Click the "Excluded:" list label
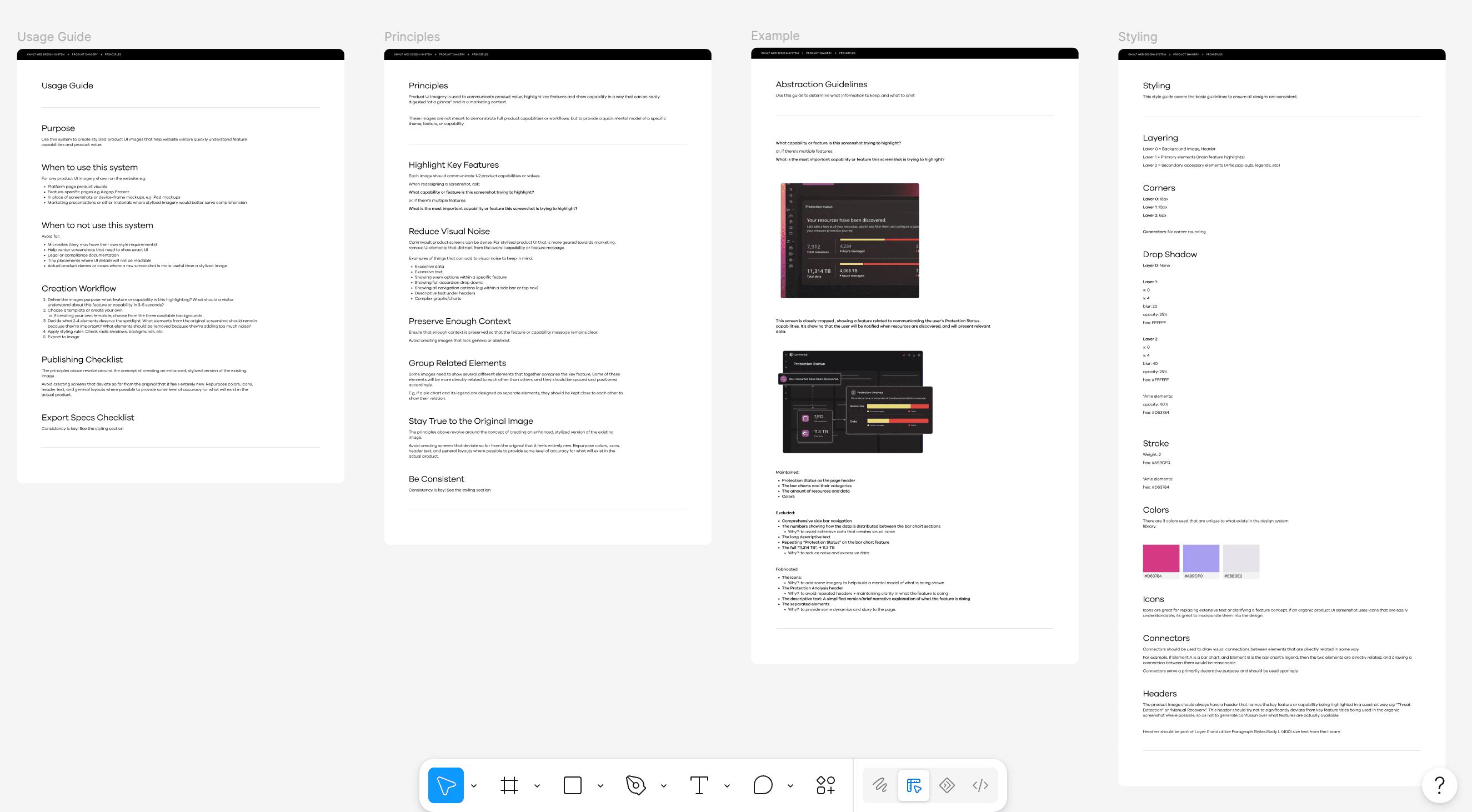Image resolution: width=1472 pixels, height=812 pixels. [785, 513]
